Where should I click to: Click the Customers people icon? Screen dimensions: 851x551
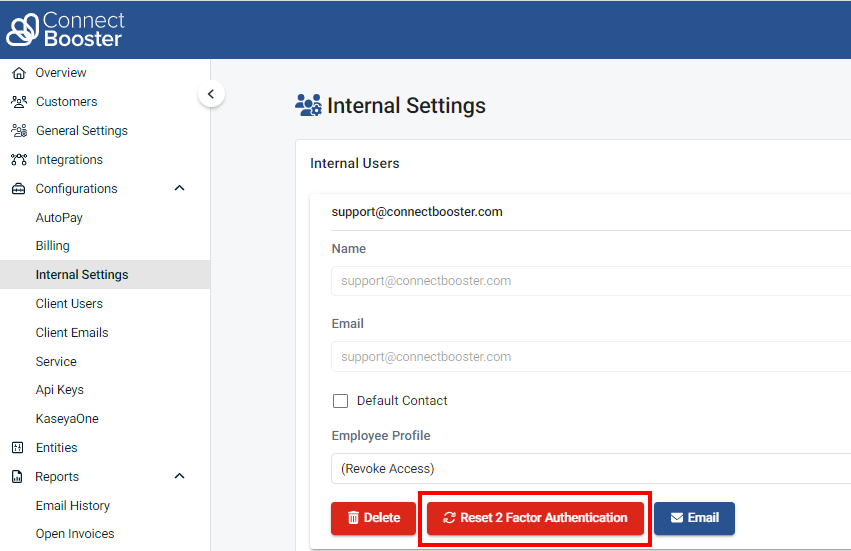point(18,102)
